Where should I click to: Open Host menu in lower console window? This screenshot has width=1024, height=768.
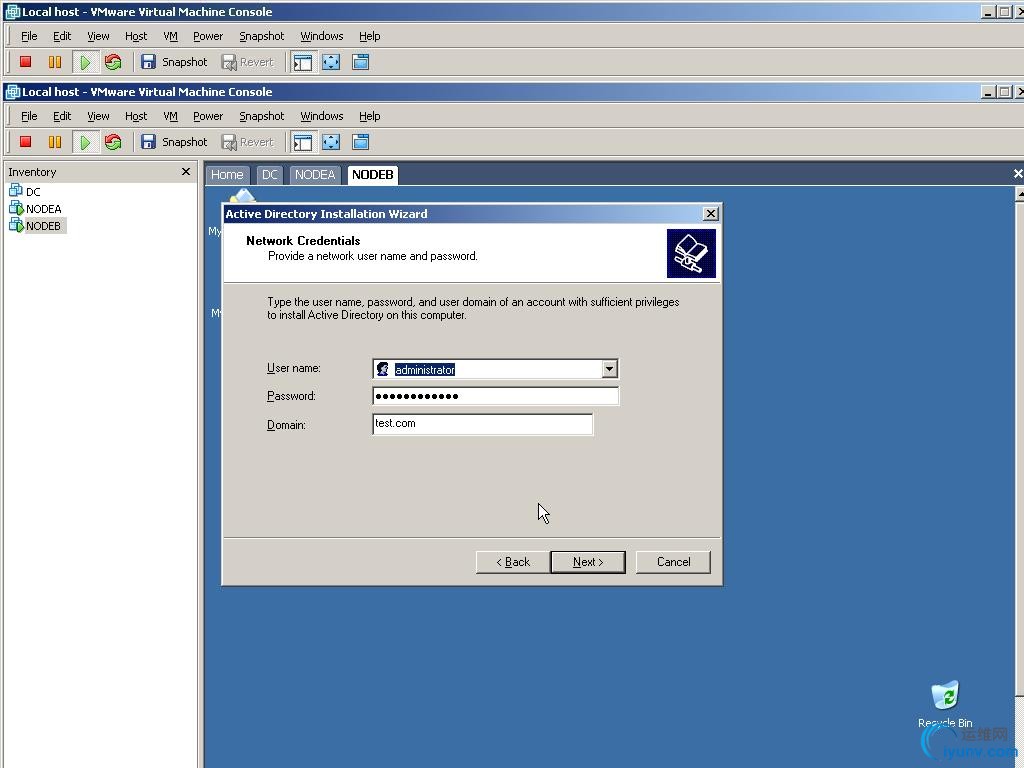136,116
